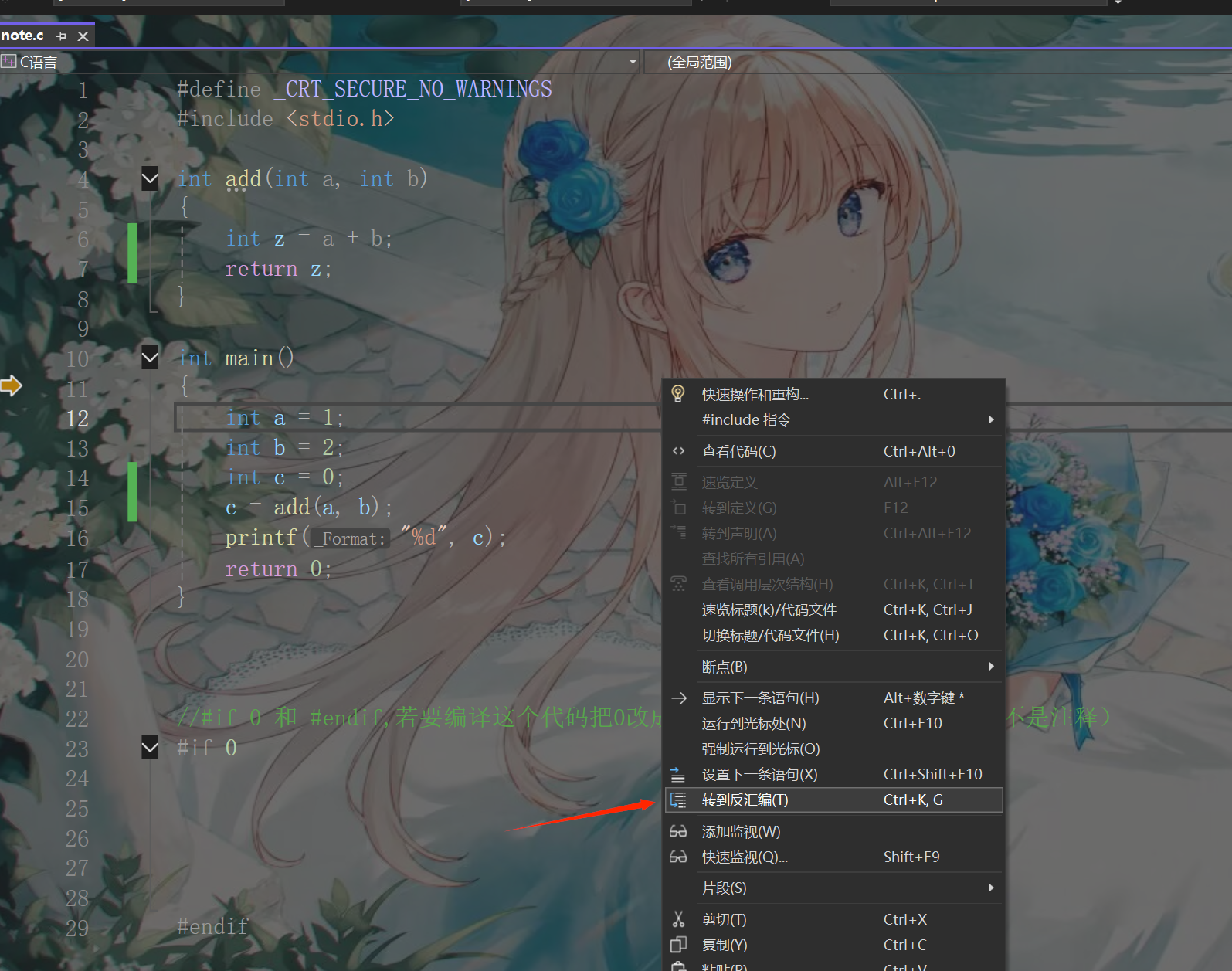The image size is (1232, 971).
Task: Choose 速览标题(k)/代码文件 entry
Action: 833,609
